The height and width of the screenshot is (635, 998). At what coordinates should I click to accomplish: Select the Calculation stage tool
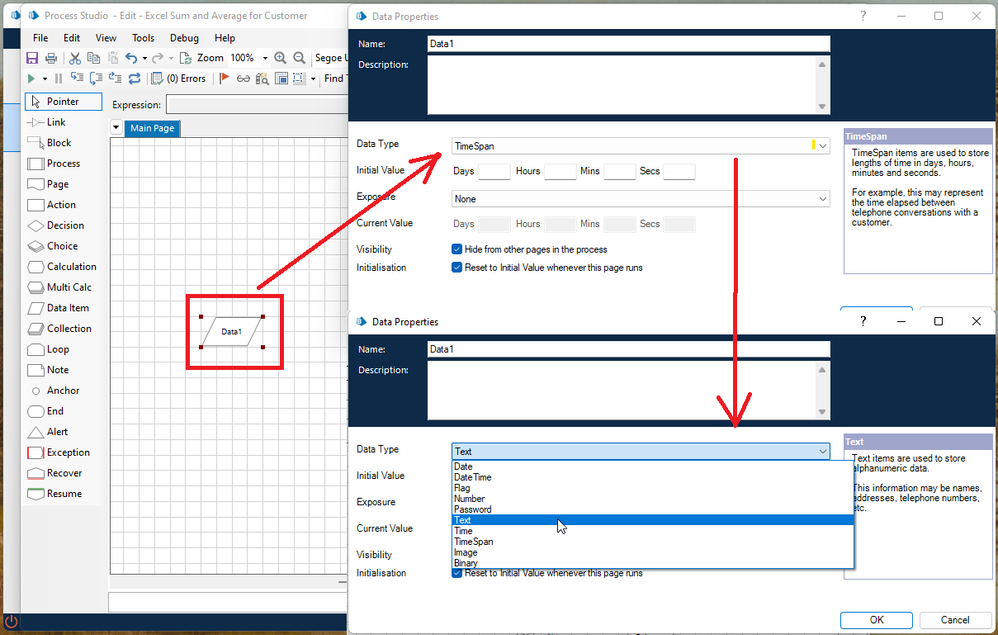[x=70, y=267]
